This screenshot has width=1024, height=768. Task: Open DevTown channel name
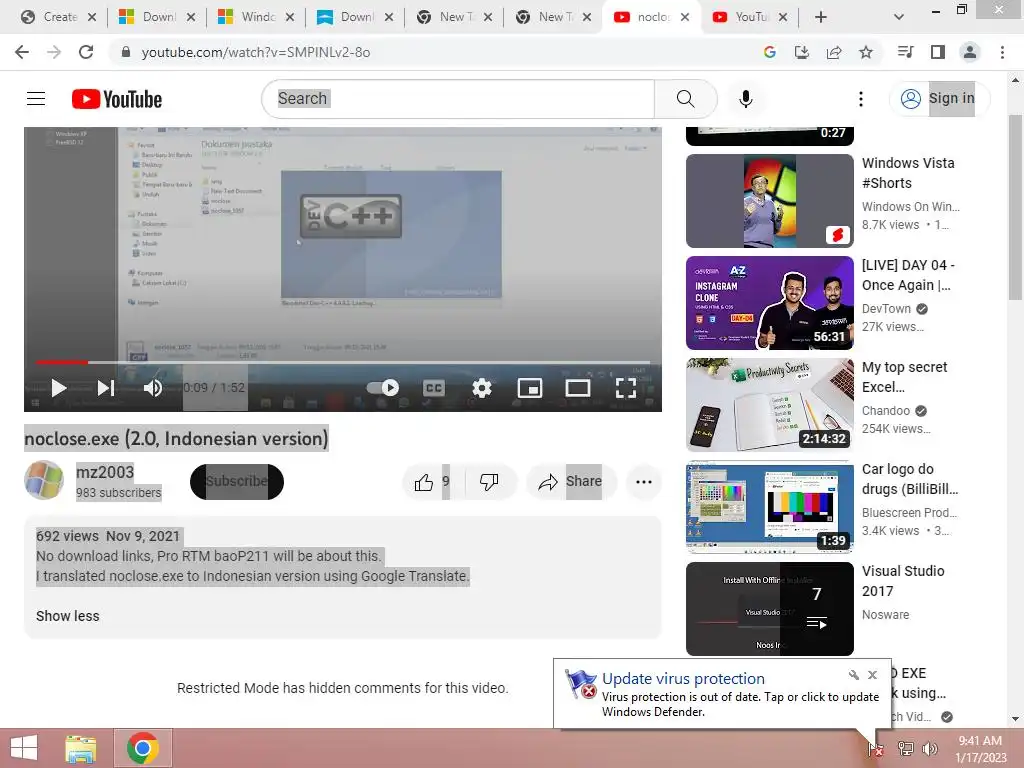click(886, 308)
